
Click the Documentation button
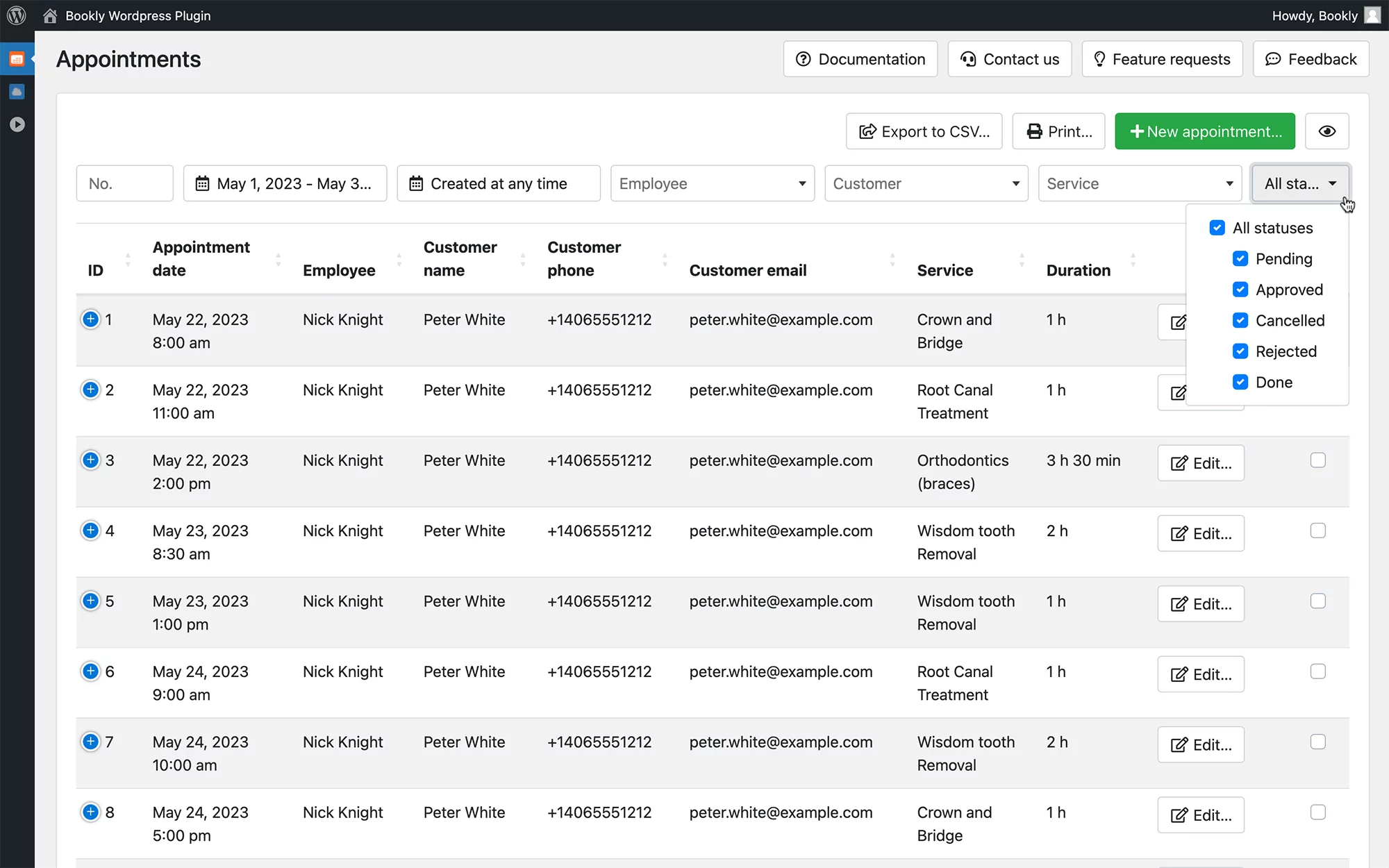click(x=860, y=59)
